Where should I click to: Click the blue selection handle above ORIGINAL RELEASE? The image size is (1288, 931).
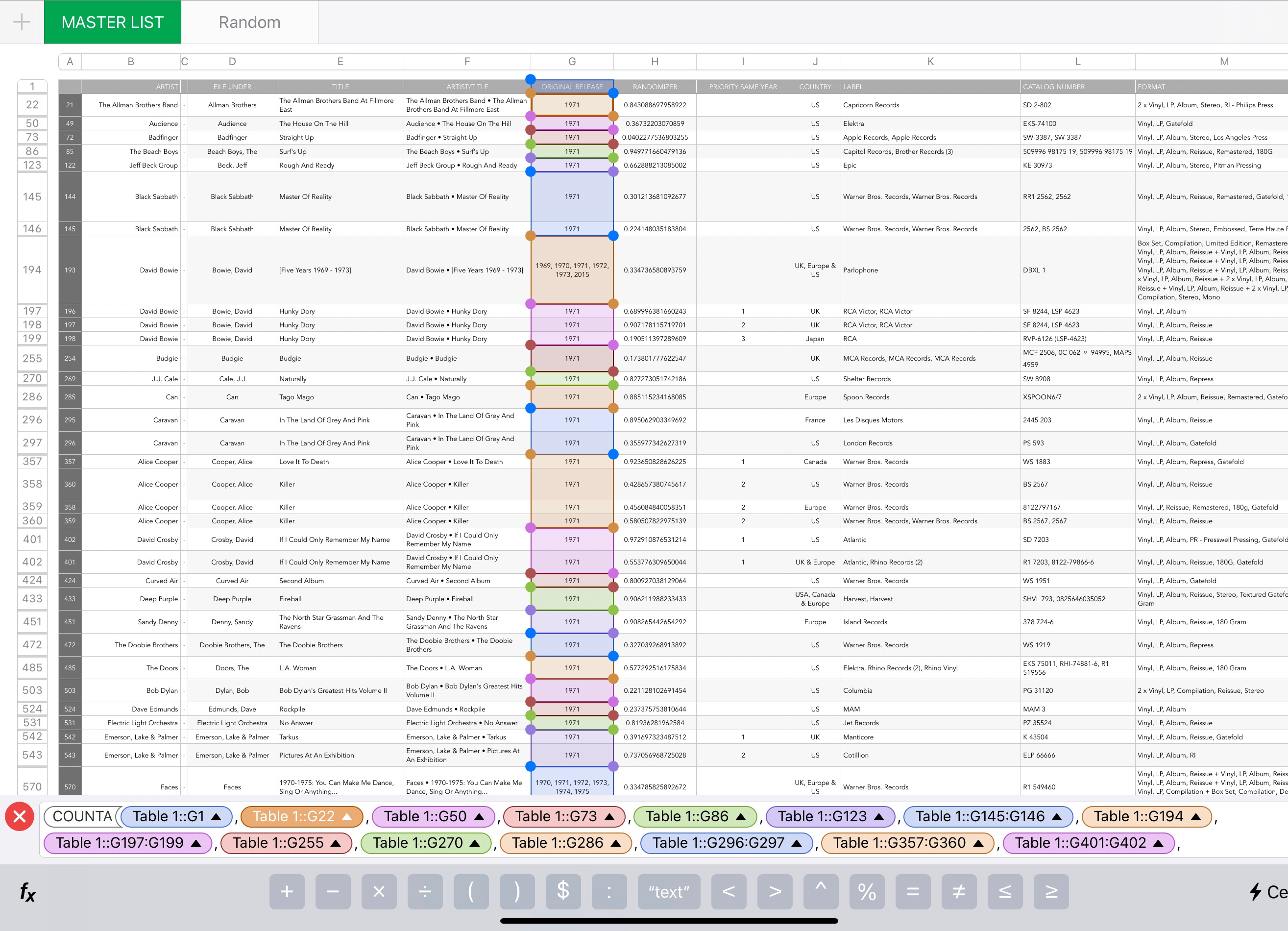tap(531, 79)
